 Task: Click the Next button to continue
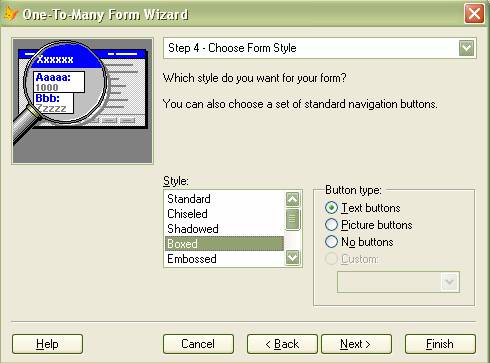coord(356,344)
